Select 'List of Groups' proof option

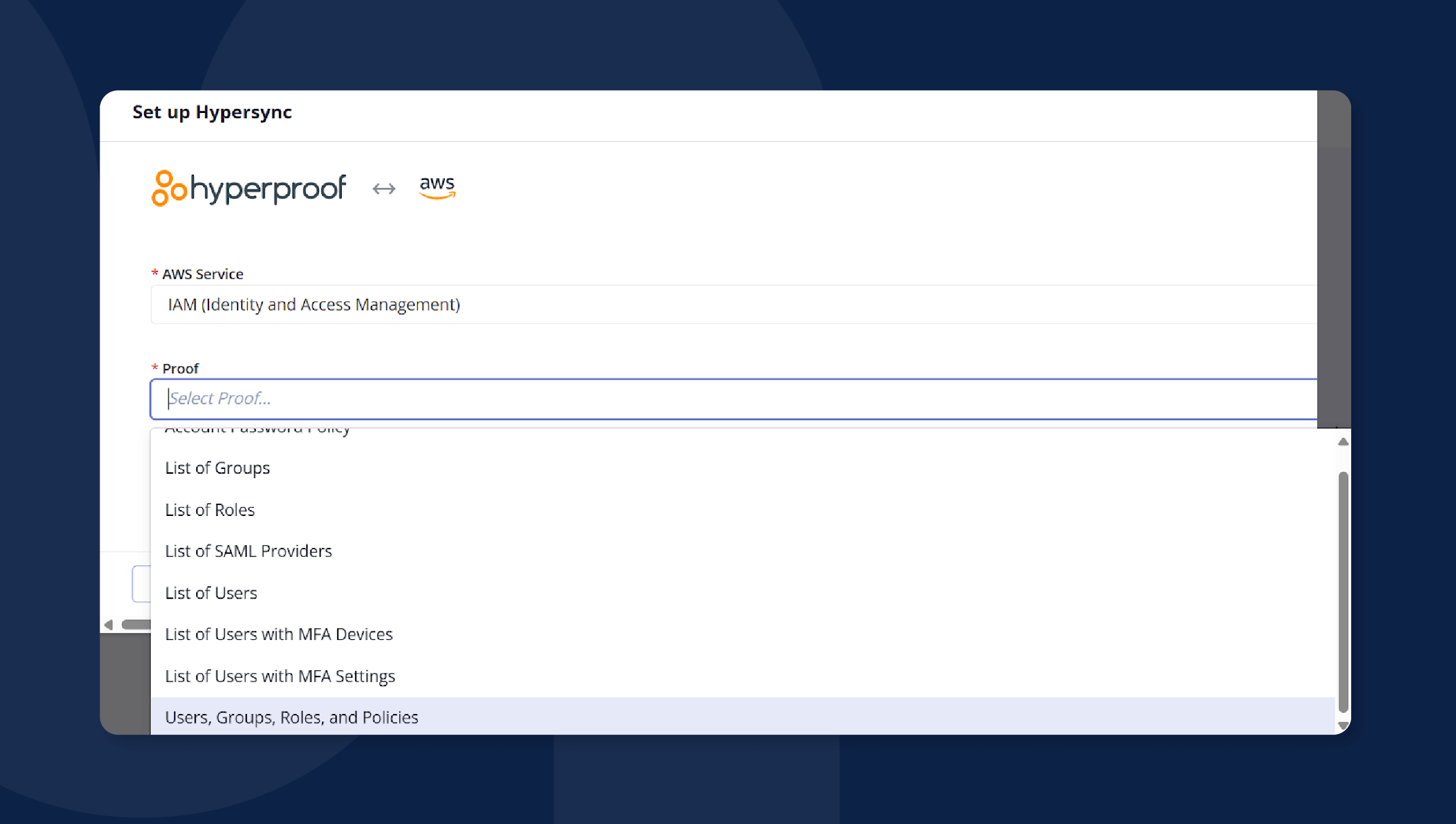click(743, 468)
